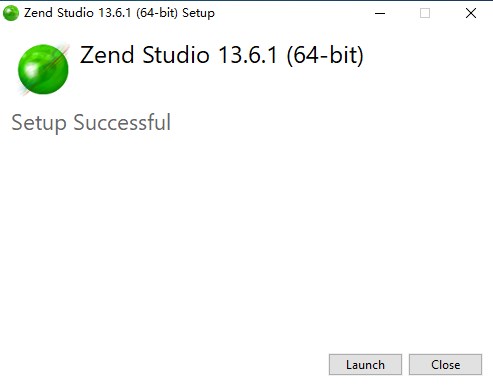This screenshot has width=493, height=386.
Task: Click the "Zend Studio 13.6.1 (64-bit)" heading
Action: click(222, 55)
